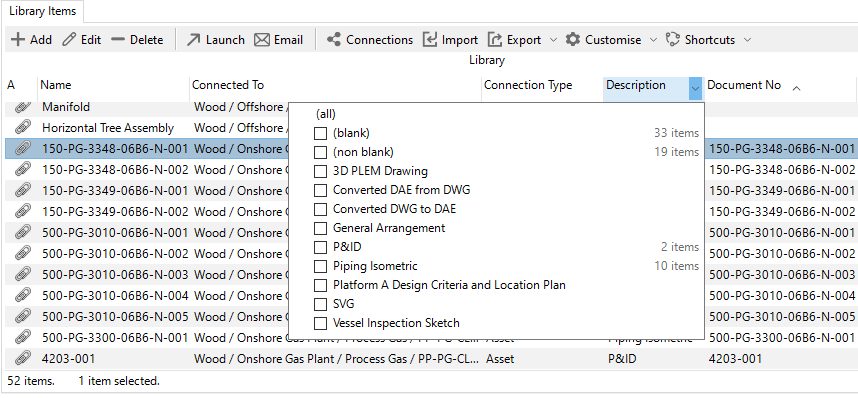Click the Delete minus icon
858x398 pixels.
[x=118, y=39]
